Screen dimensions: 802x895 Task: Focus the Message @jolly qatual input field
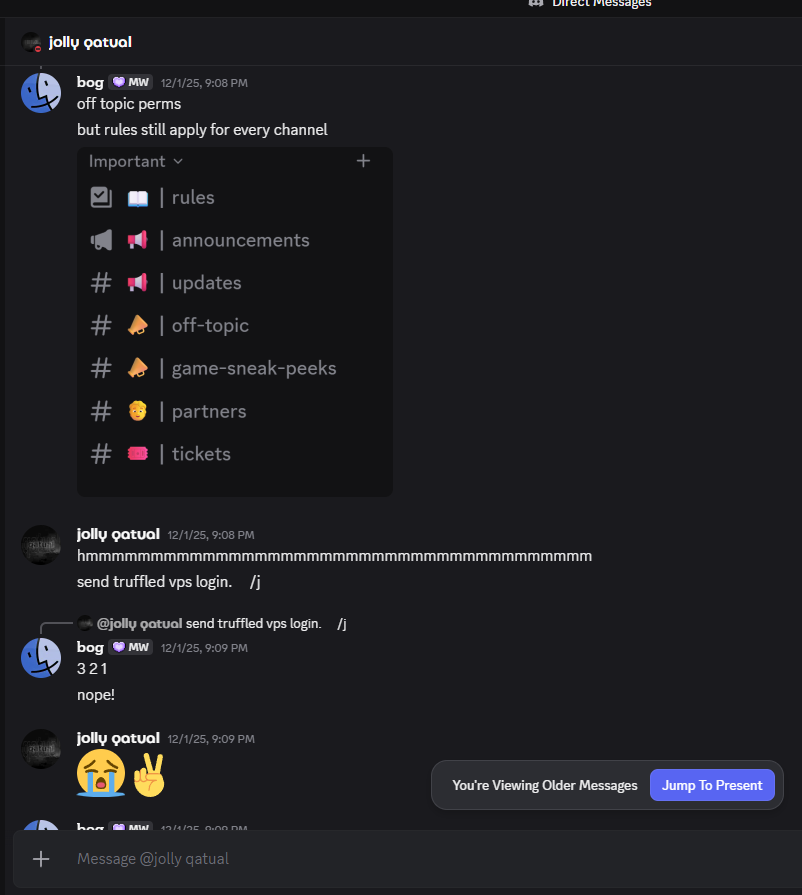coord(400,858)
